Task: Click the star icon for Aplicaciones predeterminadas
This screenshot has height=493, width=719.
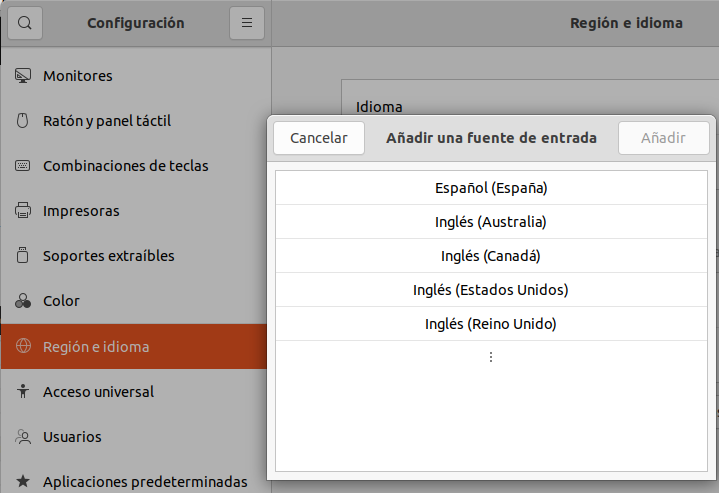Action: pos(23,481)
